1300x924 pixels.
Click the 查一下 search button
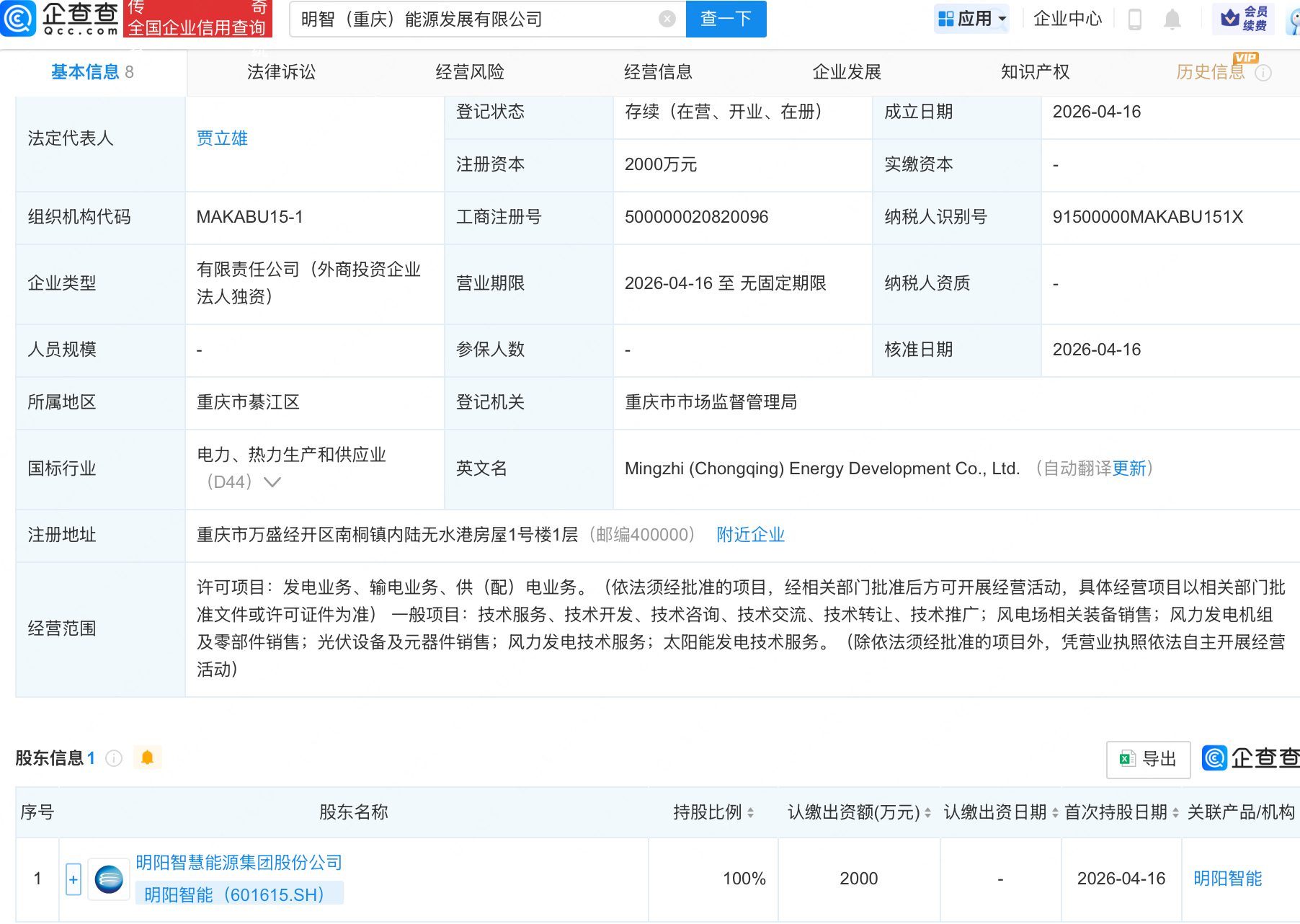coord(726,19)
